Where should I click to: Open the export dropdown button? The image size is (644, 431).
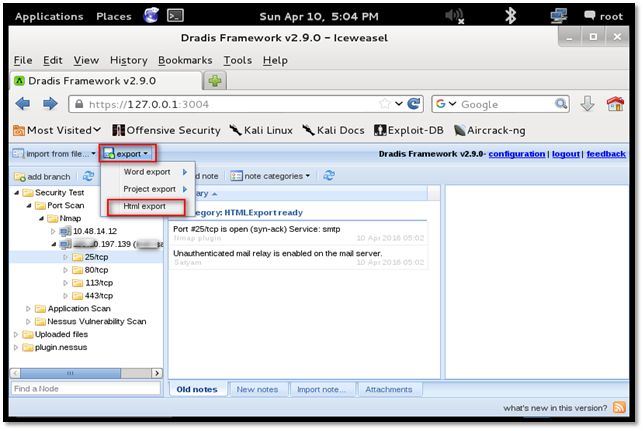click(x=127, y=154)
